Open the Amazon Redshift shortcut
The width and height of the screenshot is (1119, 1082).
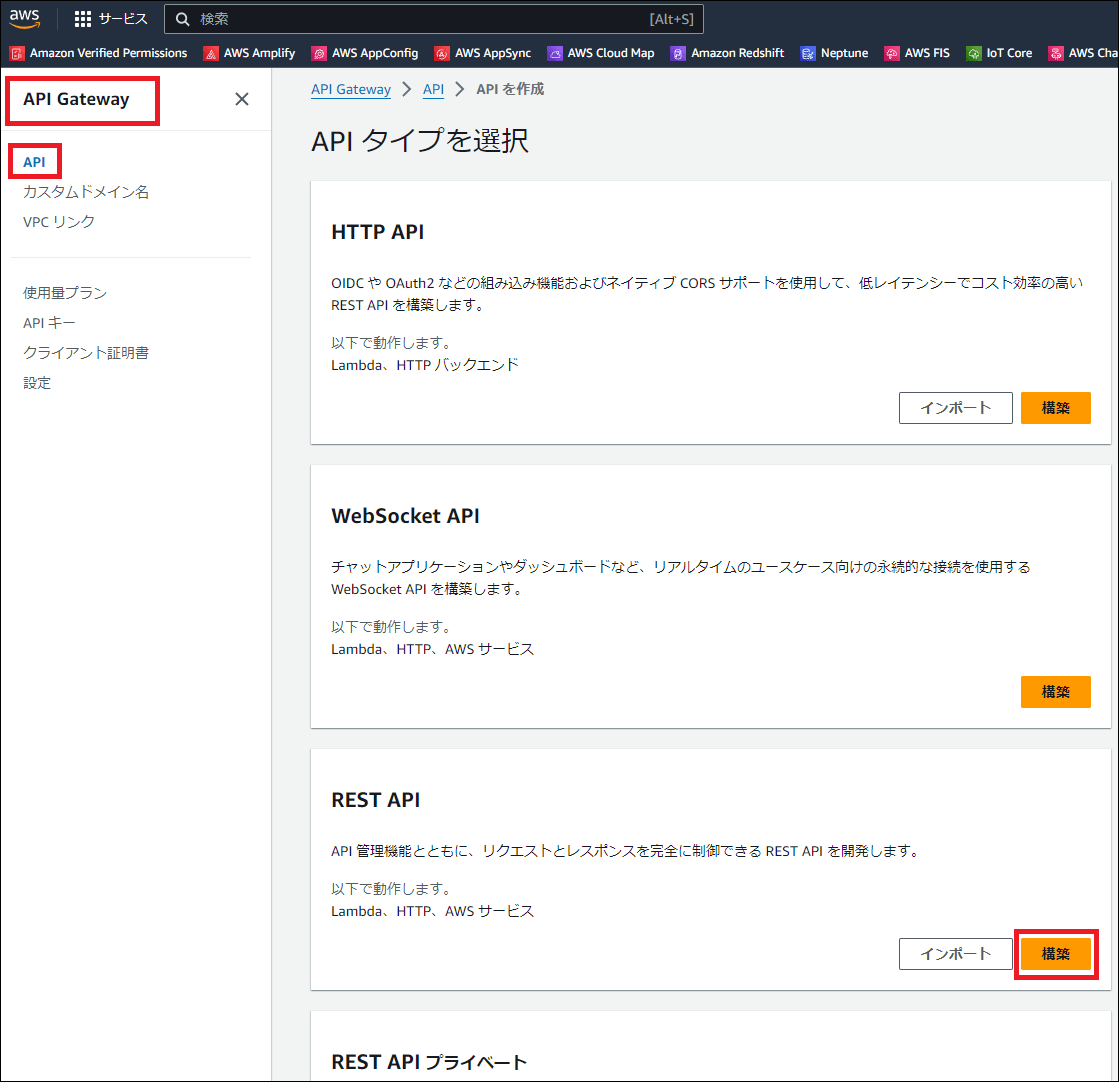(x=728, y=53)
